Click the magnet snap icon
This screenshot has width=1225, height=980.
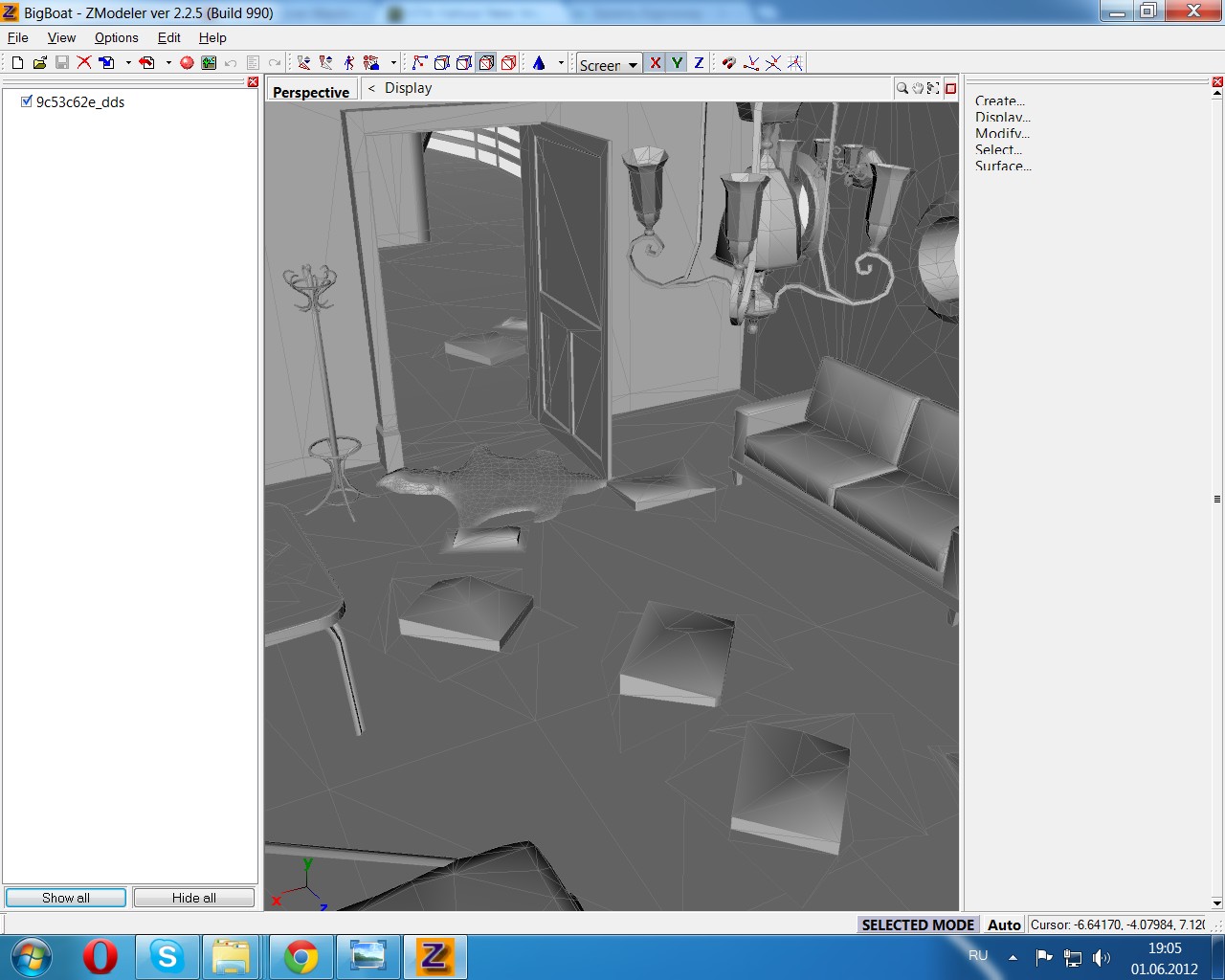pyautogui.click(x=729, y=63)
